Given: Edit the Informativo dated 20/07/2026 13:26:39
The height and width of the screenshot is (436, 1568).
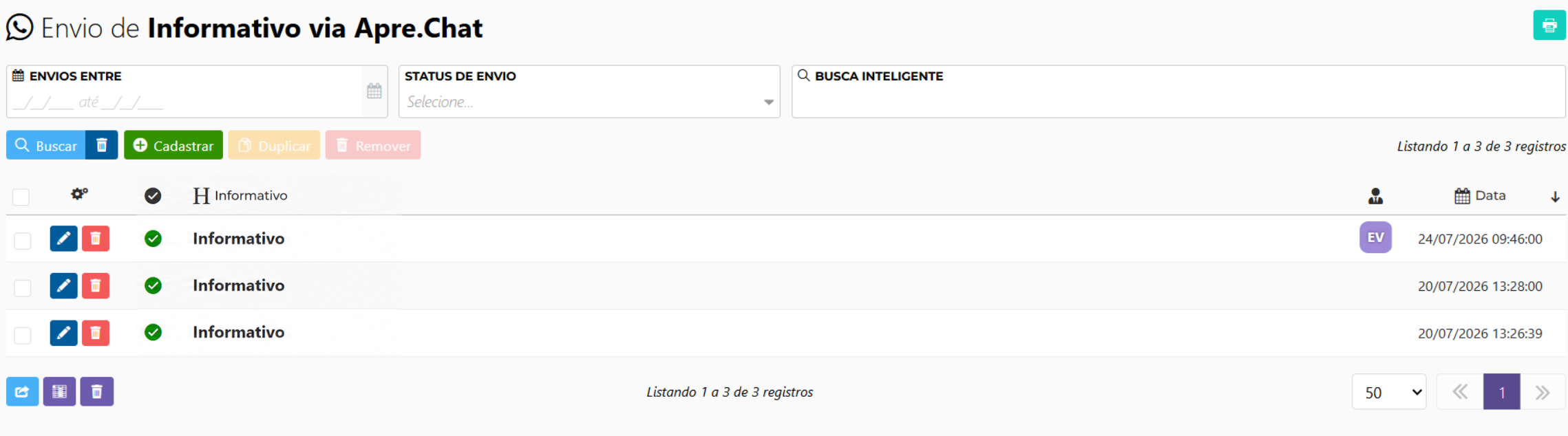Looking at the screenshot, I should click(x=63, y=333).
